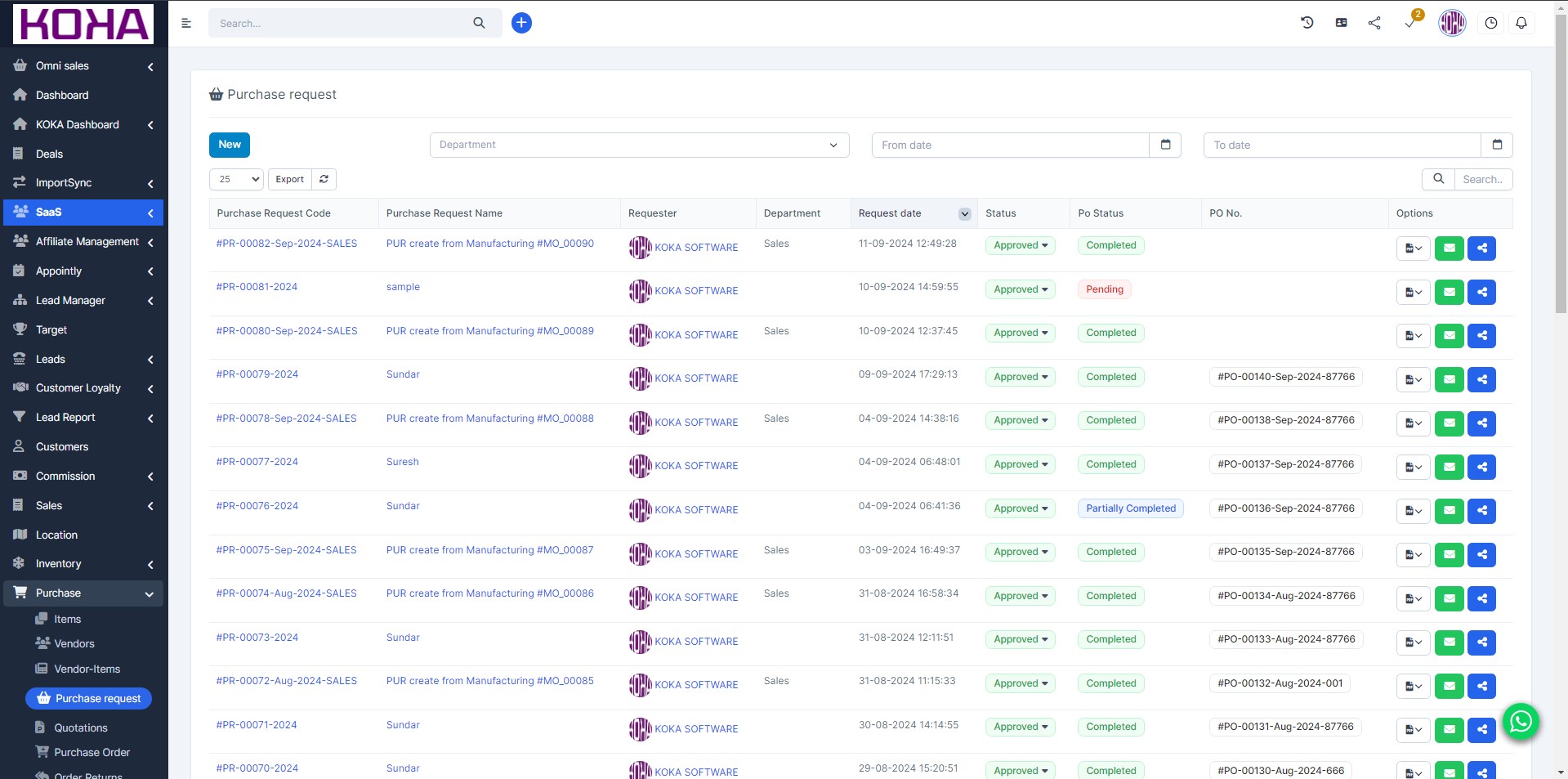Send email for #PR-00082-Sep-2024-SALES row
The image size is (1568, 779).
[x=1449, y=248]
